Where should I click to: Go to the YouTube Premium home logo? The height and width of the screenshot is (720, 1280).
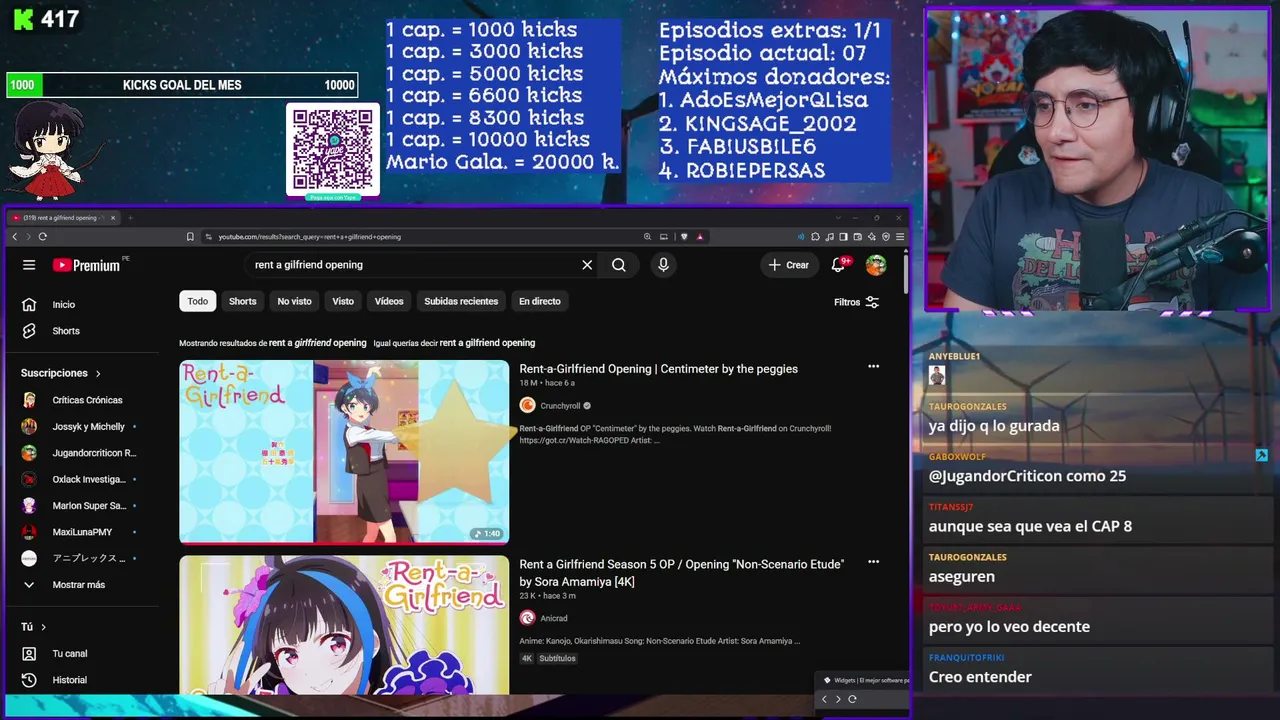coord(88,265)
